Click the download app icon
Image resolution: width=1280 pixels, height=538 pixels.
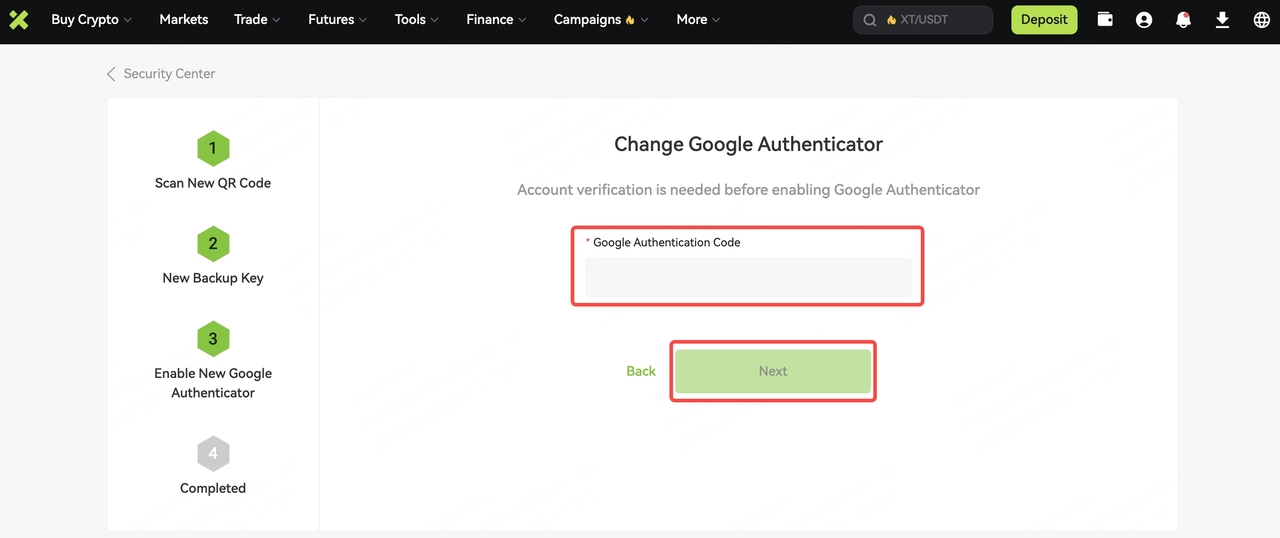pyautogui.click(x=1222, y=19)
